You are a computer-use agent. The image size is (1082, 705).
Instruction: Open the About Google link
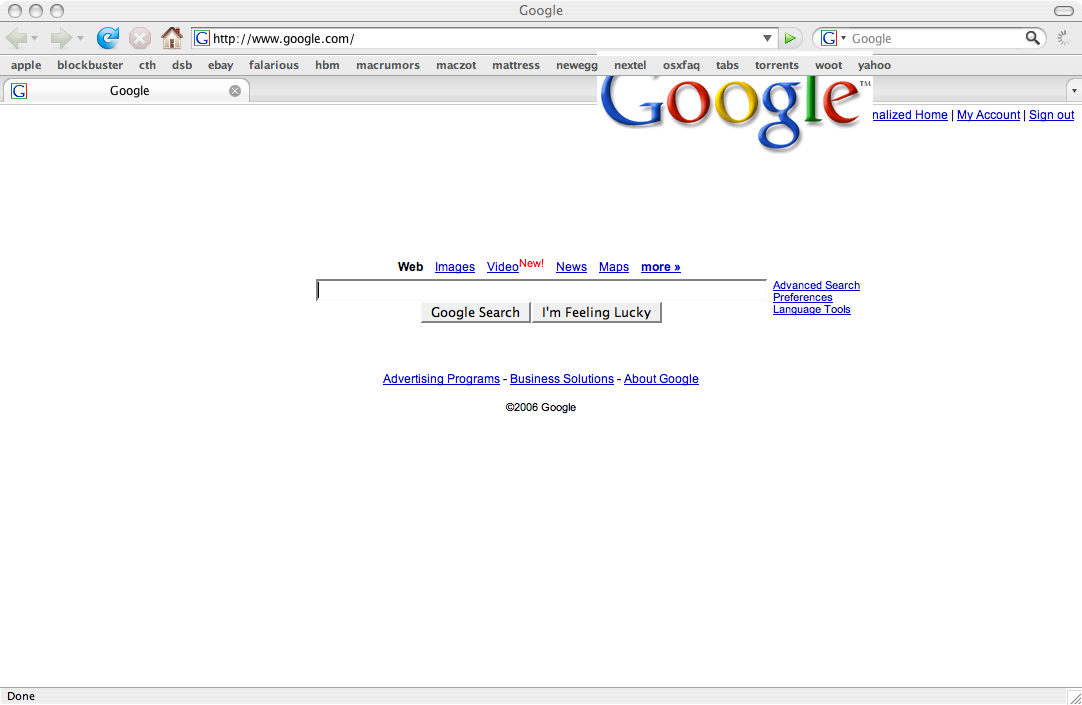[x=661, y=379]
